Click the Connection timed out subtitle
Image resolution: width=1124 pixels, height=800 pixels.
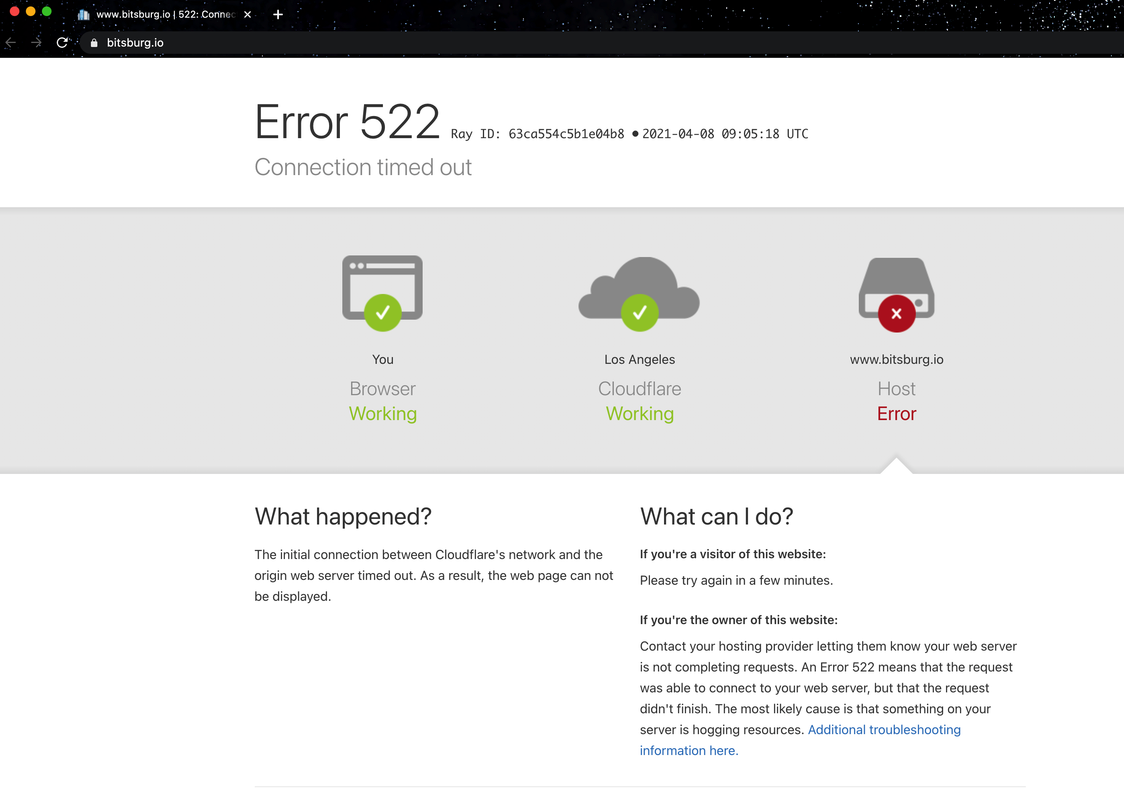(x=363, y=167)
